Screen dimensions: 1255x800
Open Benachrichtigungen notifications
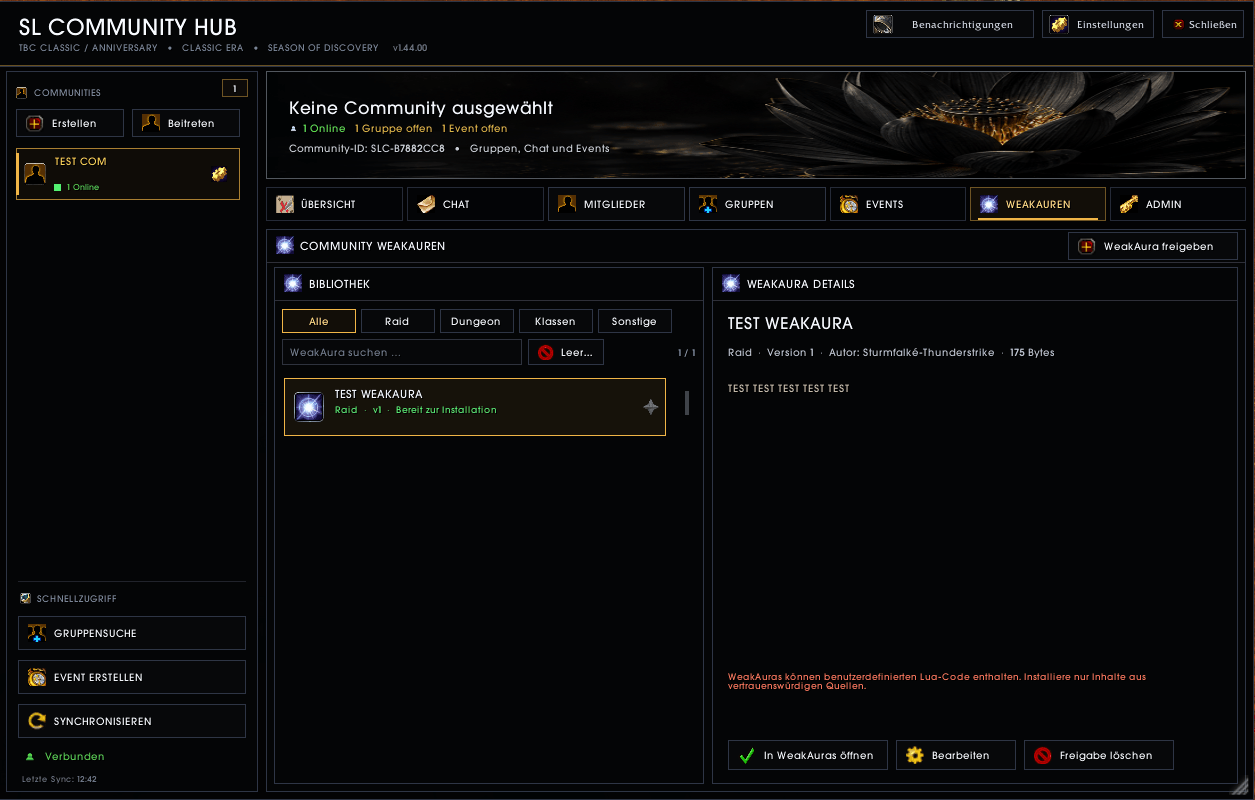click(x=950, y=24)
